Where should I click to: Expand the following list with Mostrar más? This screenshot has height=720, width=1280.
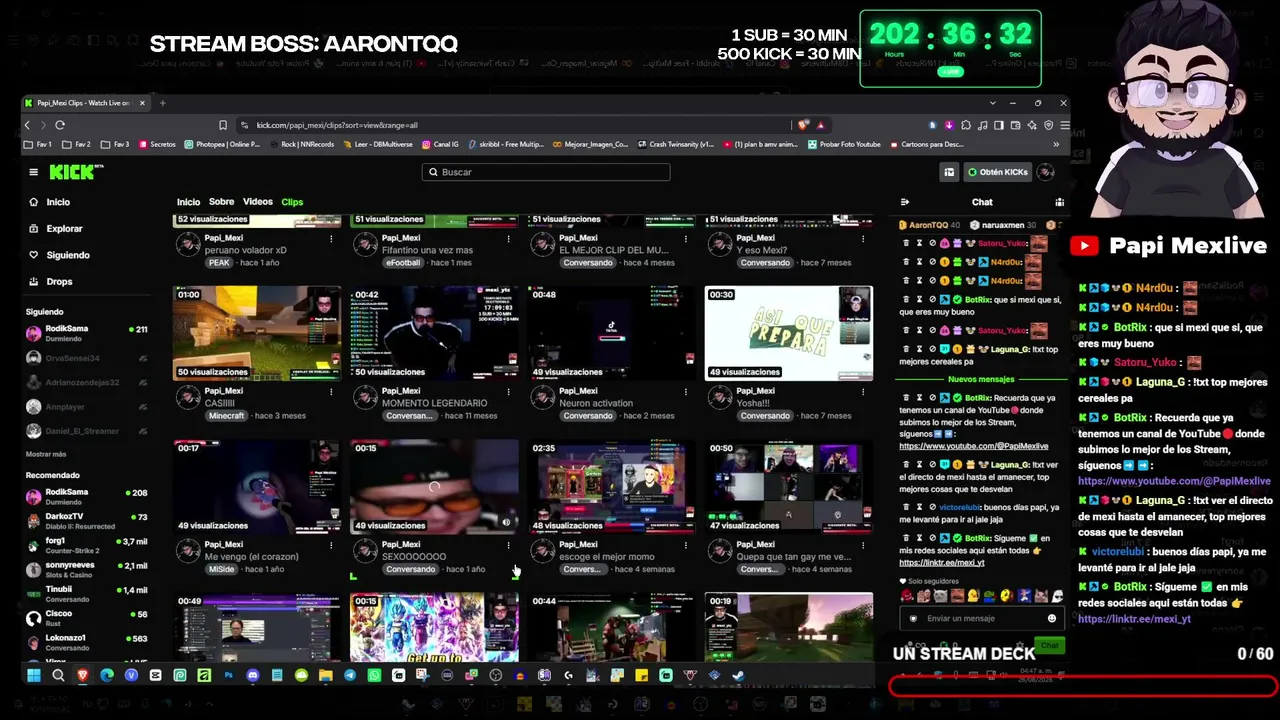46,454
